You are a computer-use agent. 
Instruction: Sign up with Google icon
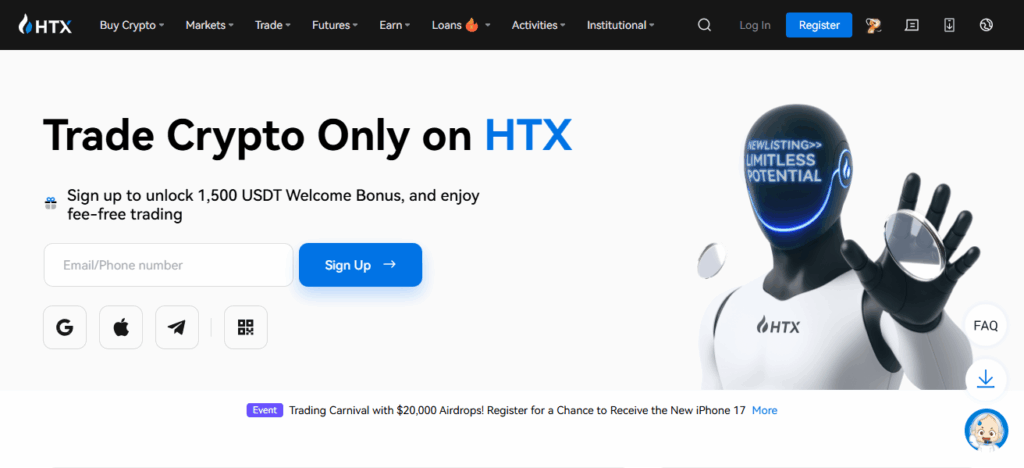[65, 327]
